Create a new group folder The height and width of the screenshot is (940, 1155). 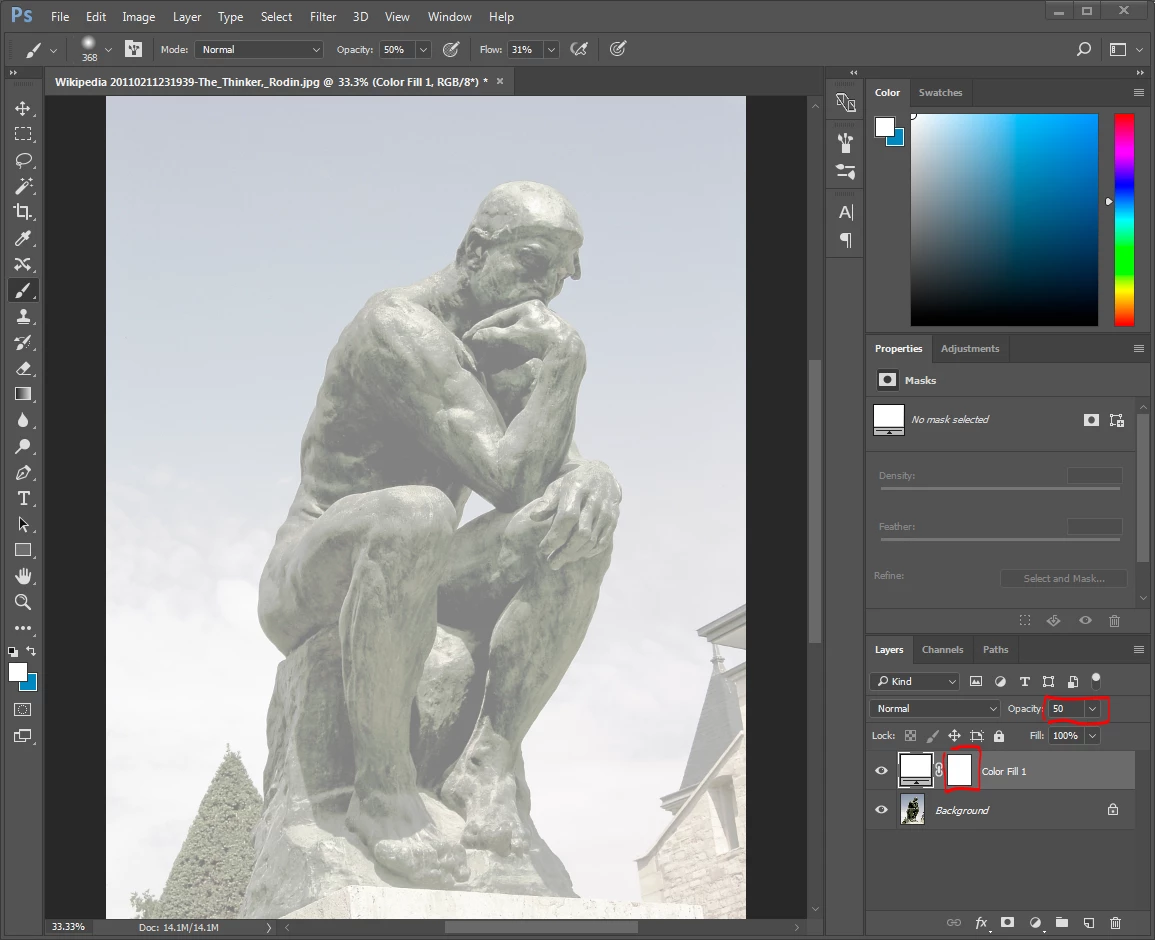coord(1061,922)
